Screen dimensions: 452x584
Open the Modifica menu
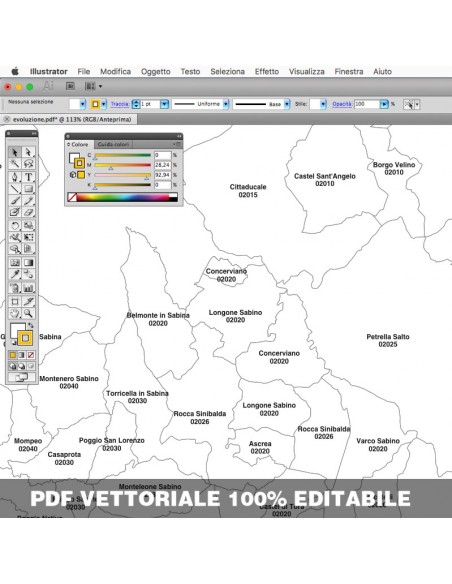coord(115,72)
